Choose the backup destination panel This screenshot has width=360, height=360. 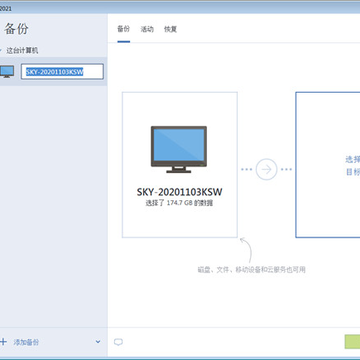328,165
